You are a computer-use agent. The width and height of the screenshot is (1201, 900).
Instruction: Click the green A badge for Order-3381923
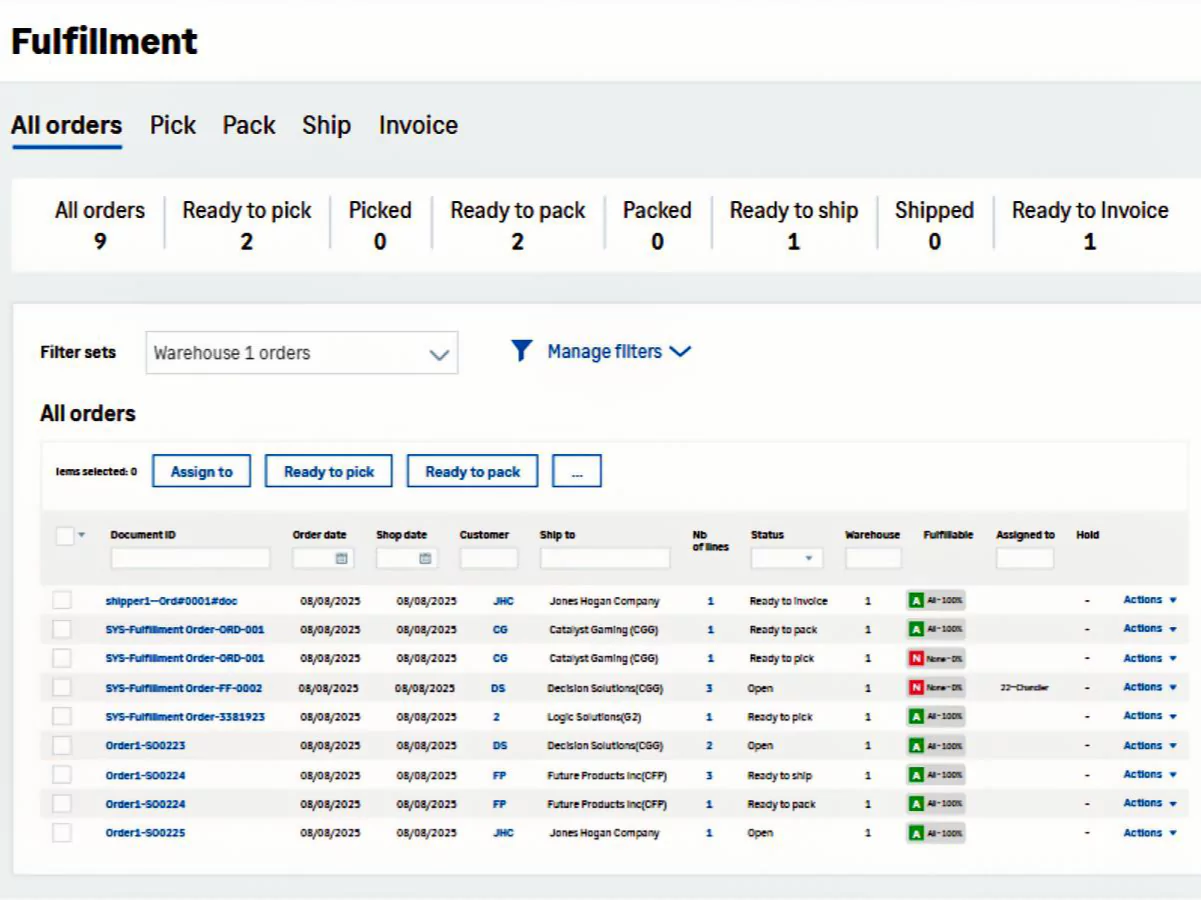(915, 717)
